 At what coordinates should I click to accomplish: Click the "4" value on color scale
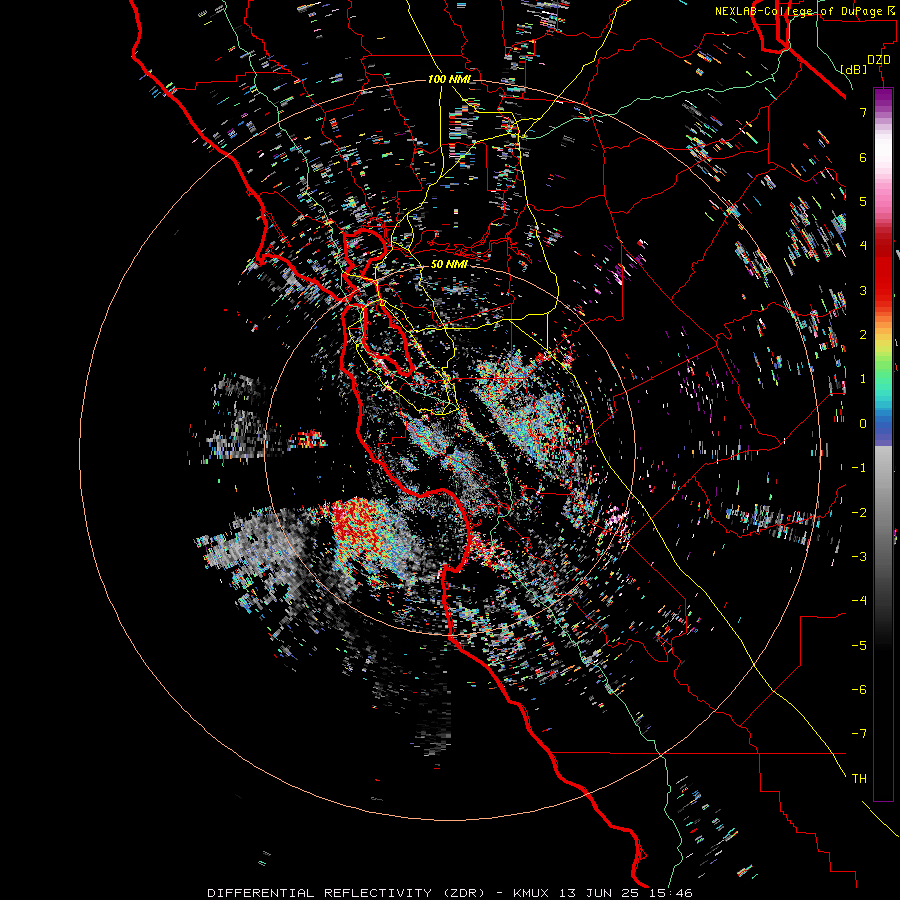pos(863,246)
